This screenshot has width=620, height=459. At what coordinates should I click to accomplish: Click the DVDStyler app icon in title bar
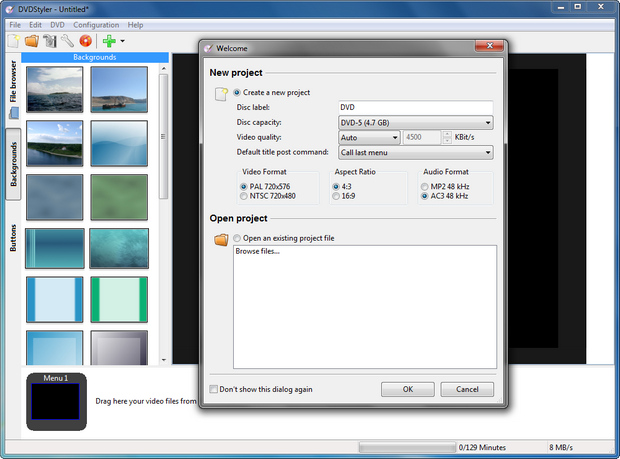pyautogui.click(x=9, y=9)
